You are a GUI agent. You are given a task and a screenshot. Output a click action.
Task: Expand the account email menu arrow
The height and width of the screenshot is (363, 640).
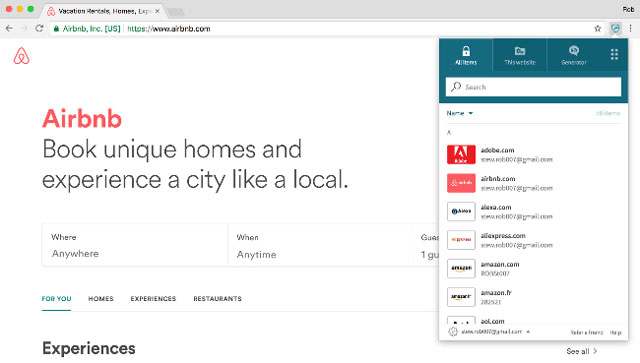(528, 332)
